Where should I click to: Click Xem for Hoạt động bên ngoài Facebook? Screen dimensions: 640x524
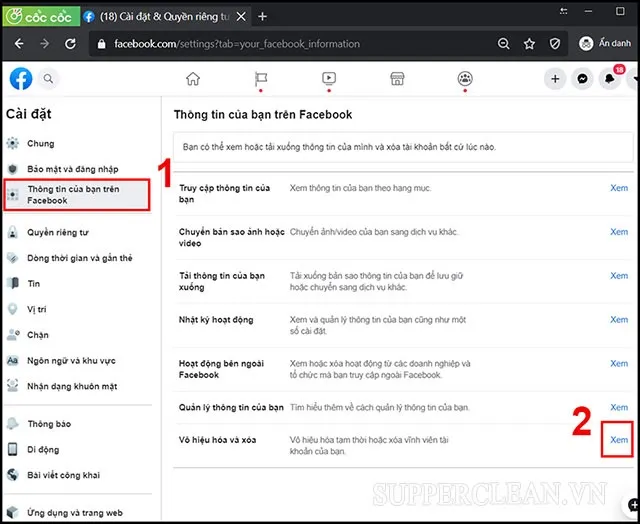coord(619,364)
